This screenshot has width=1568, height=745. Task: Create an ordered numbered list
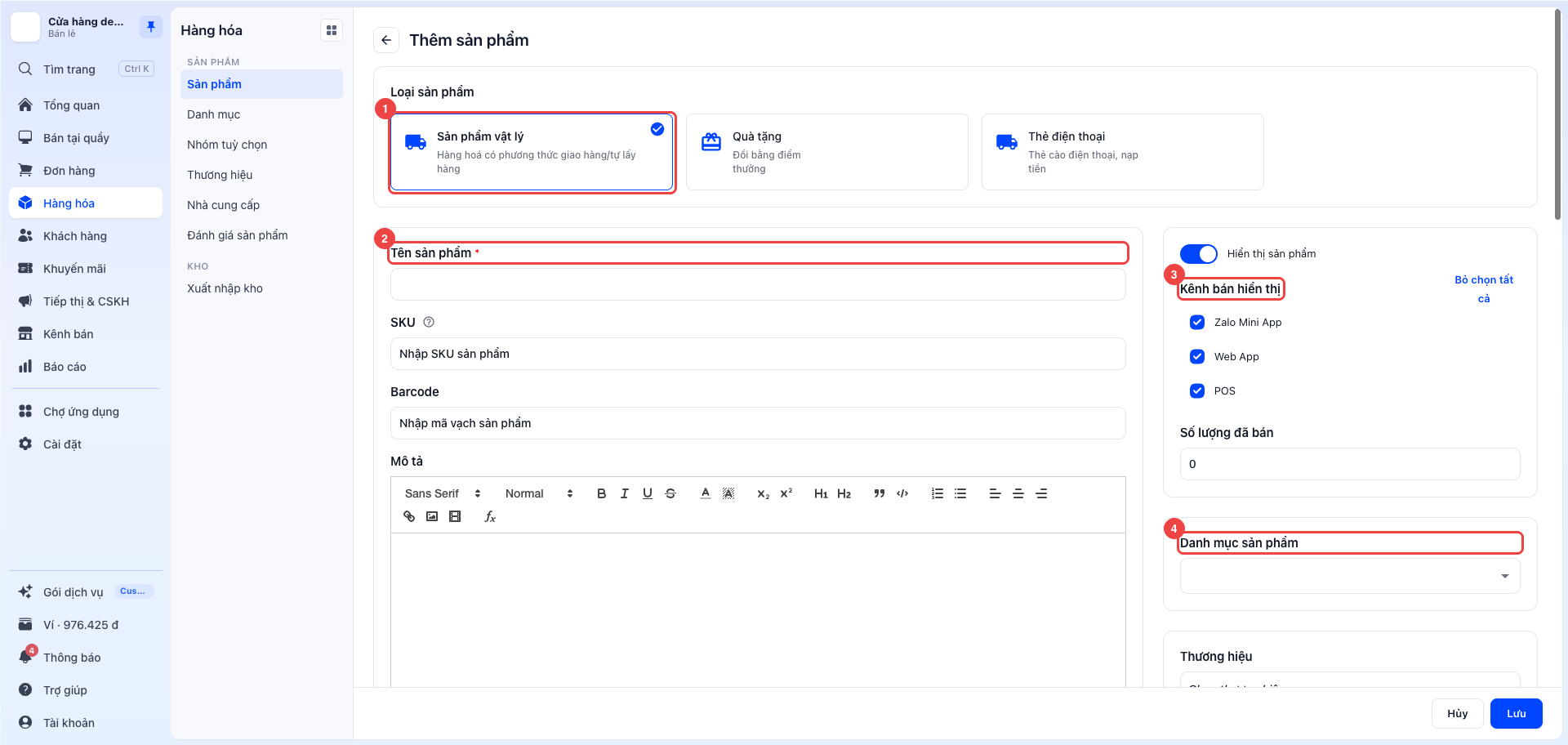[938, 493]
